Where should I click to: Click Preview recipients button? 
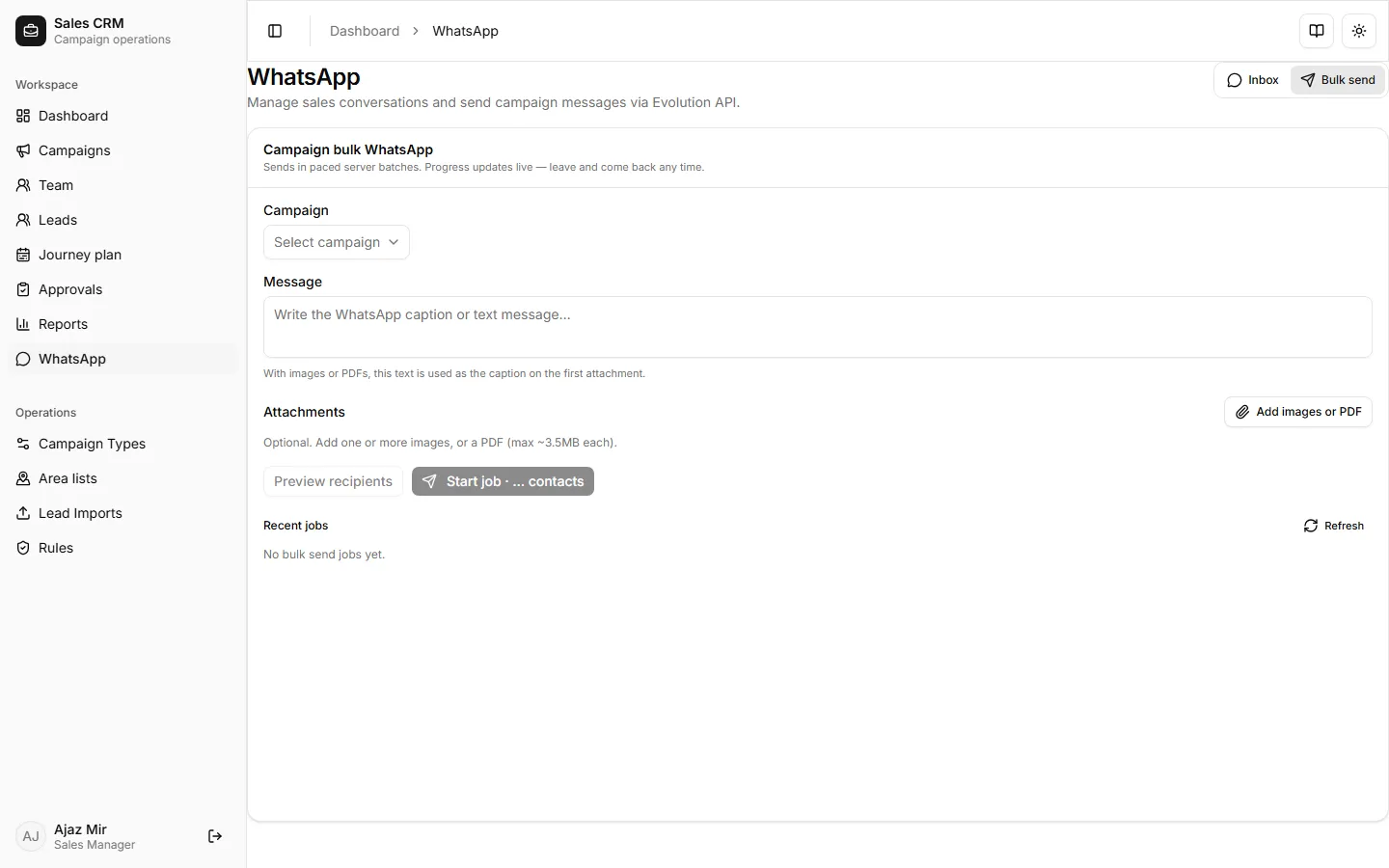tap(333, 481)
